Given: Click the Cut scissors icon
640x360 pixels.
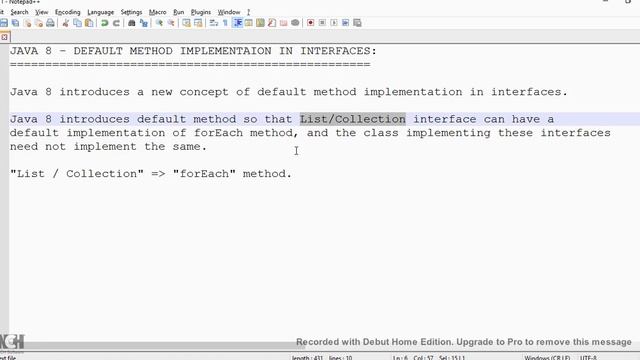Looking at the screenshot, I should point(66,23).
